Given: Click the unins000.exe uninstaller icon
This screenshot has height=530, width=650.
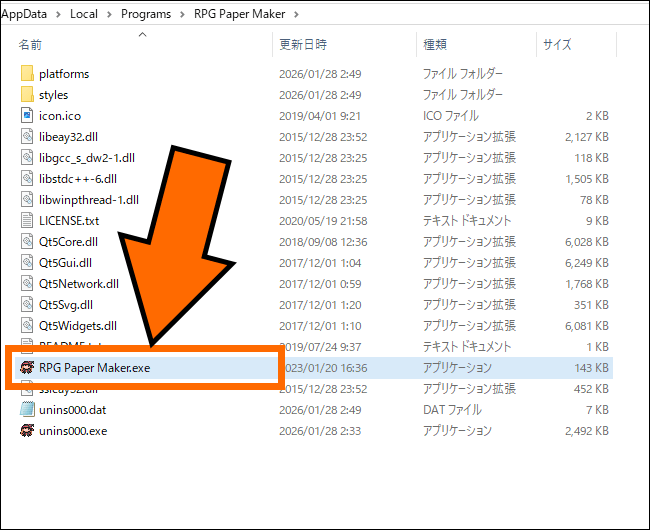Looking at the screenshot, I should tap(27, 431).
